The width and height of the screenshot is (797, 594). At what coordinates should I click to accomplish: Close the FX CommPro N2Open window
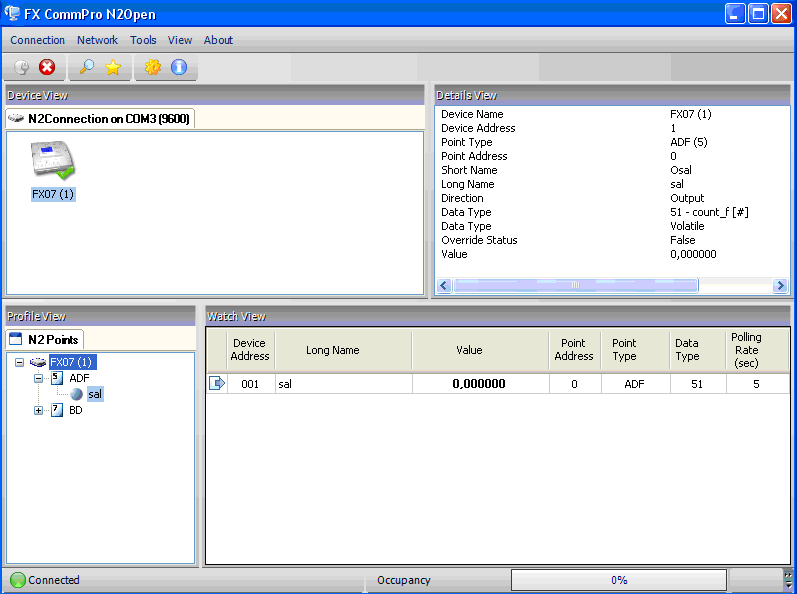point(781,14)
